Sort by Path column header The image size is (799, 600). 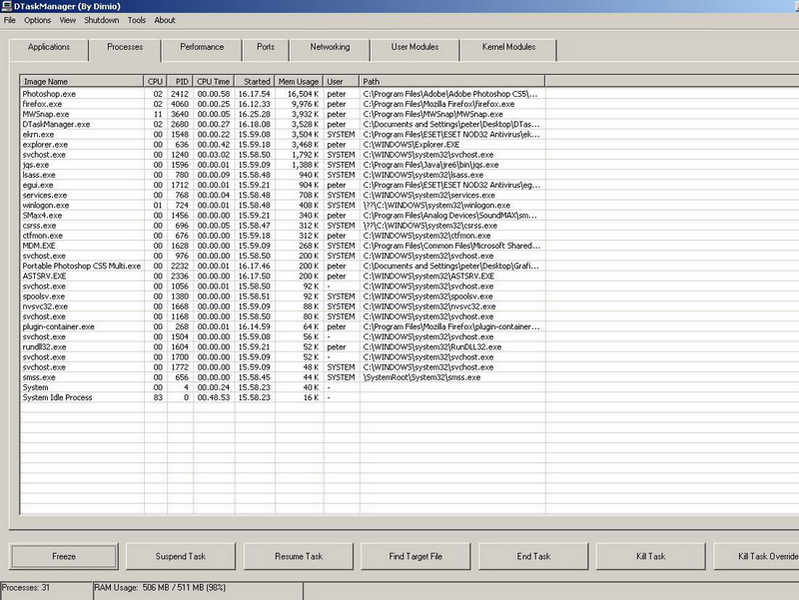452,81
